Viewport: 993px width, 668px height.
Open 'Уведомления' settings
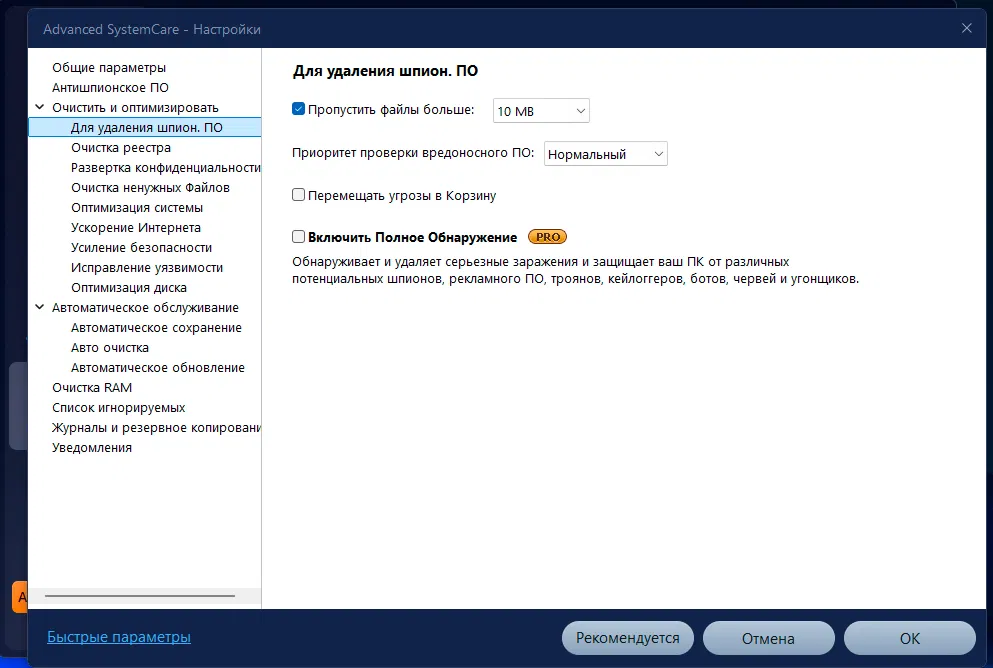coord(92,448)
